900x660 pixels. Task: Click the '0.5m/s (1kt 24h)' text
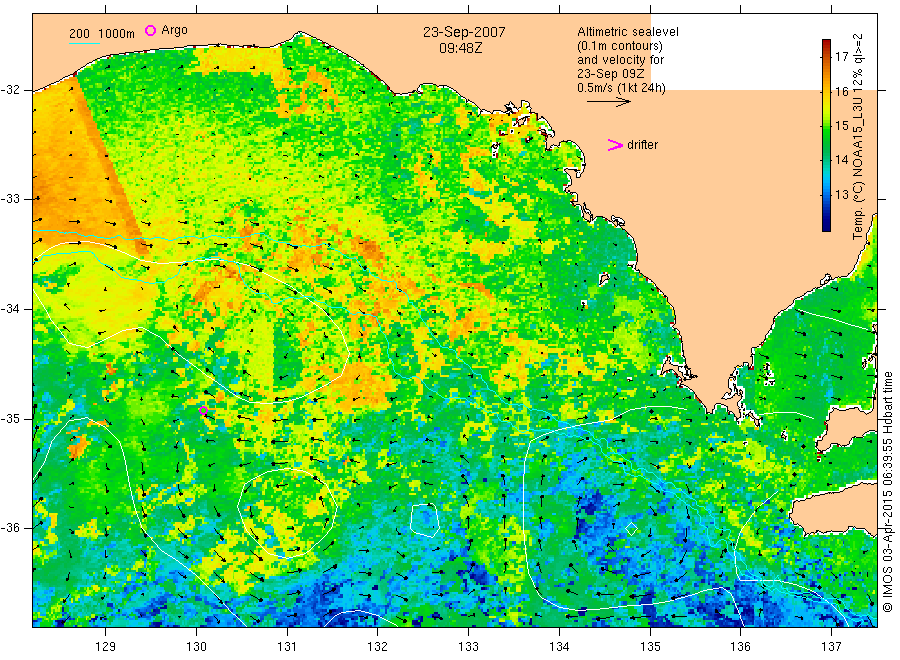(621, 88)
